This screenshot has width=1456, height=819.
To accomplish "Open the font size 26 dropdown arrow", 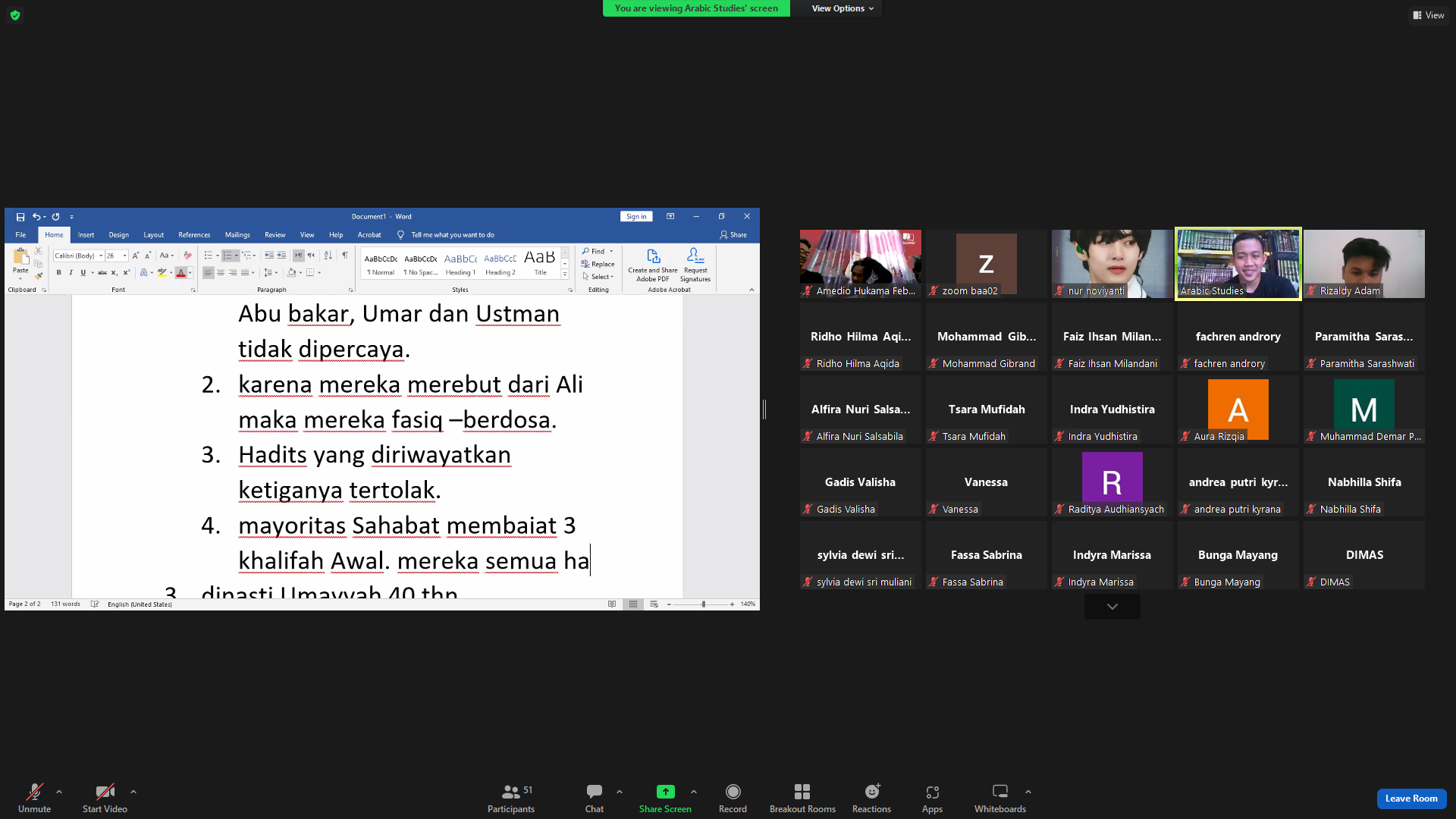I will [x=124, y=256].
